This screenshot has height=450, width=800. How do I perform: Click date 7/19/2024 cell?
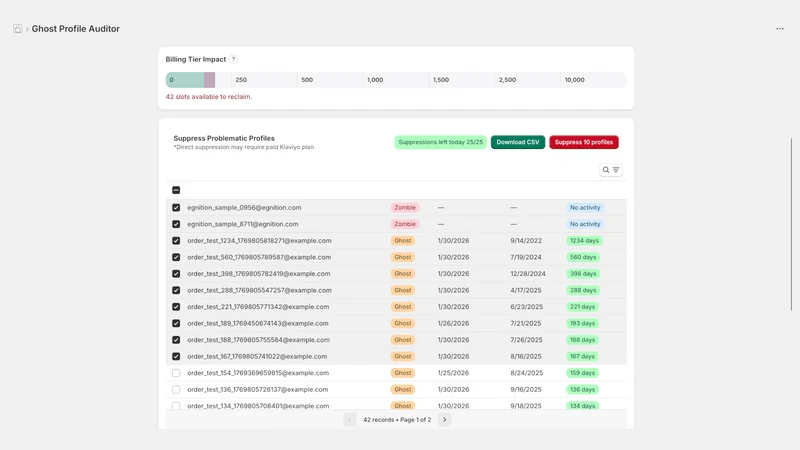pos(526,257)
